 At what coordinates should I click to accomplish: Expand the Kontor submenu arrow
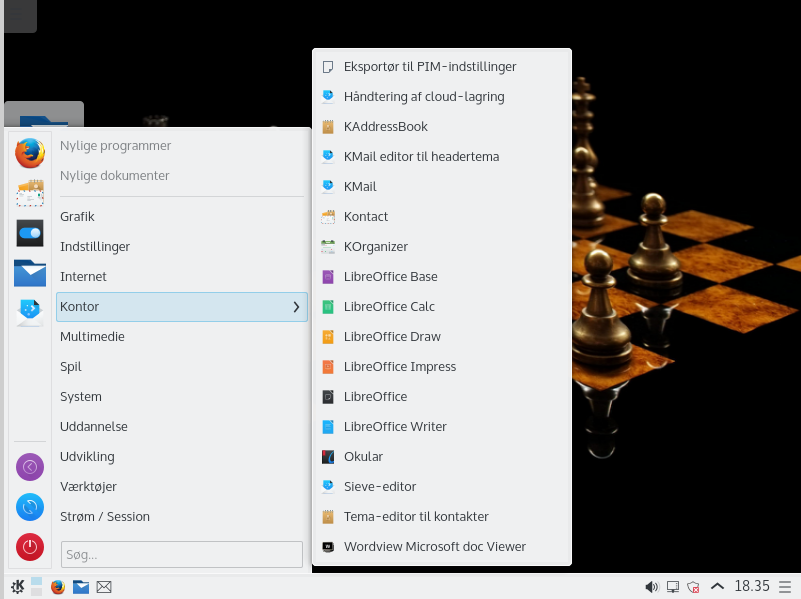click(296, 307)
